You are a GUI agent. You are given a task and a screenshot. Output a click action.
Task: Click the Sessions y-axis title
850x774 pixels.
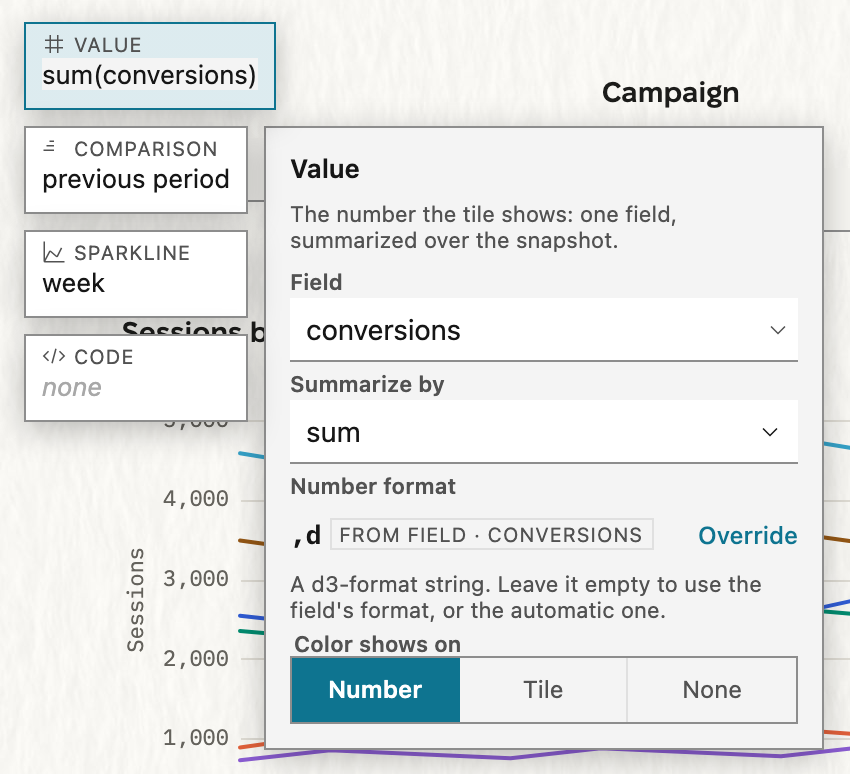[x=136, y=599]
